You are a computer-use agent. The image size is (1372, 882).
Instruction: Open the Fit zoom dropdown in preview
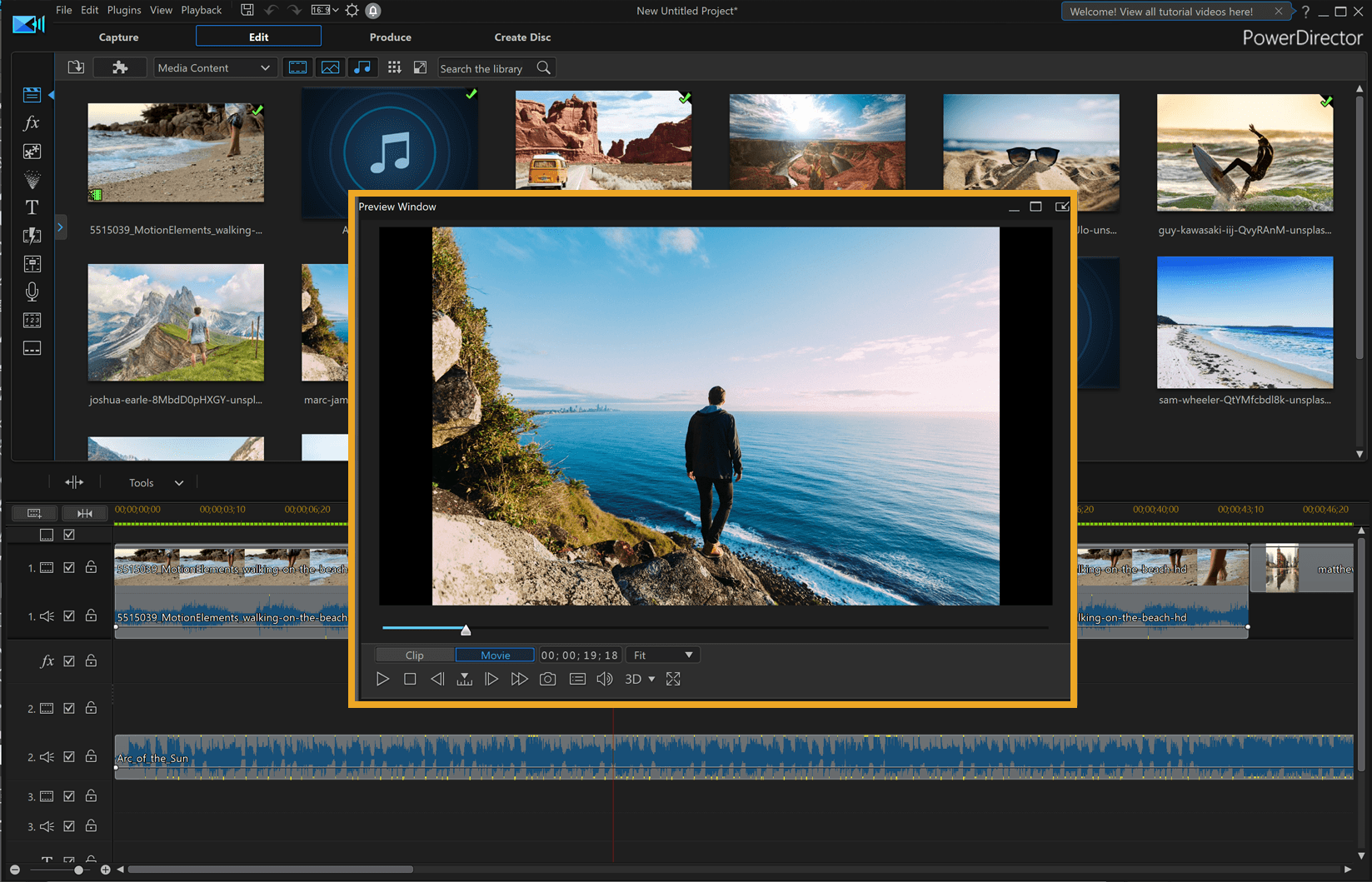[663, 655]
